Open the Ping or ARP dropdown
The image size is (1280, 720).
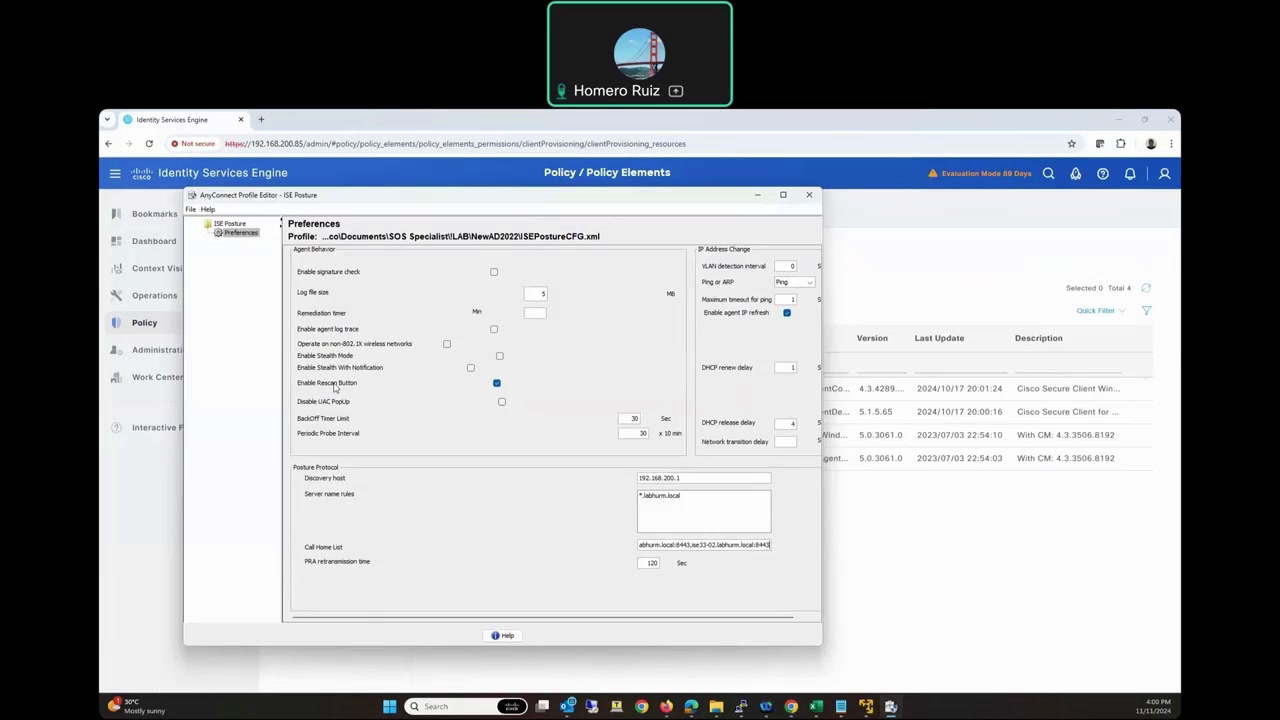tap(794, 282)
